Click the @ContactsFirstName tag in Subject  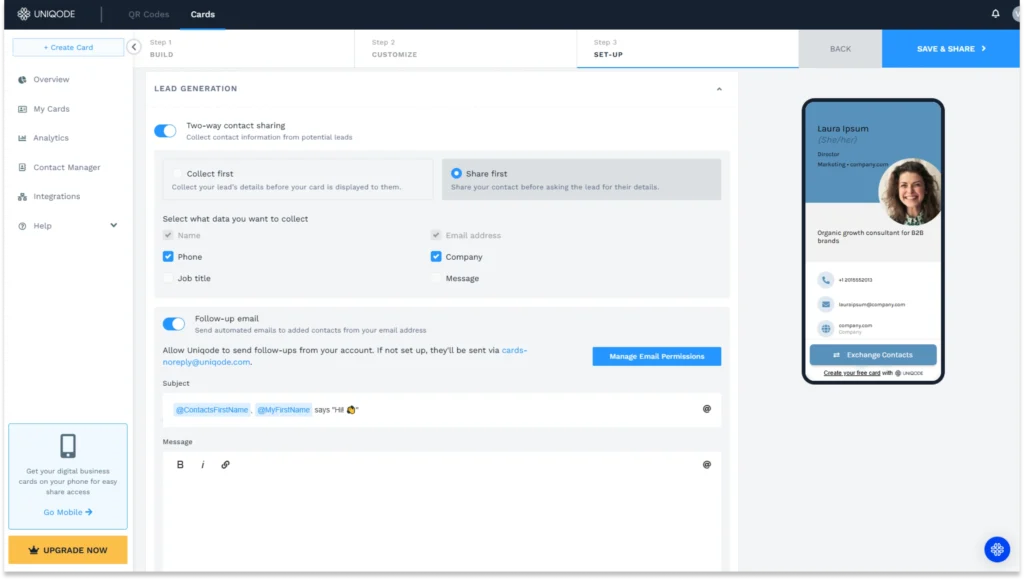tap(212, 410)
